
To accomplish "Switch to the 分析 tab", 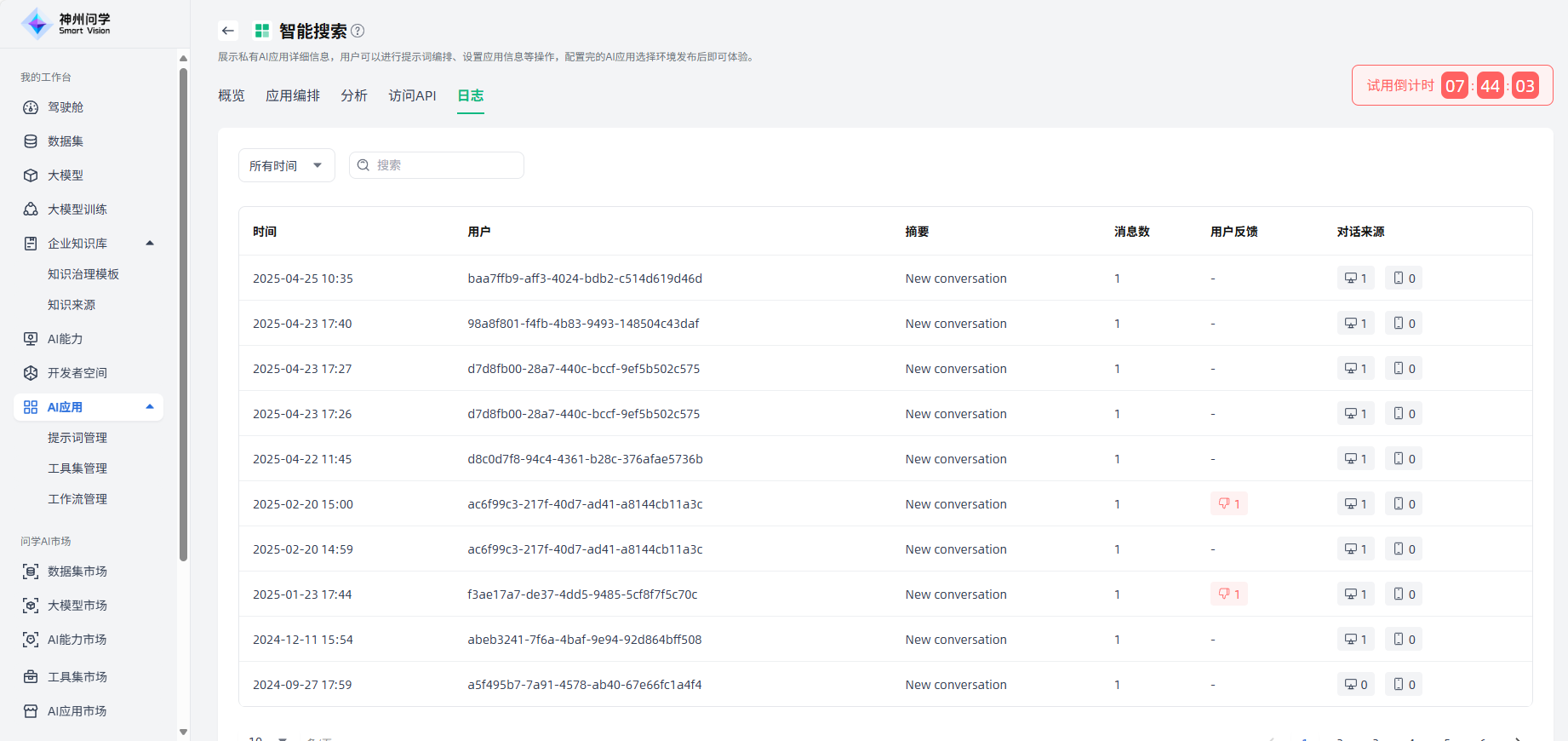I will click(354, 95).
